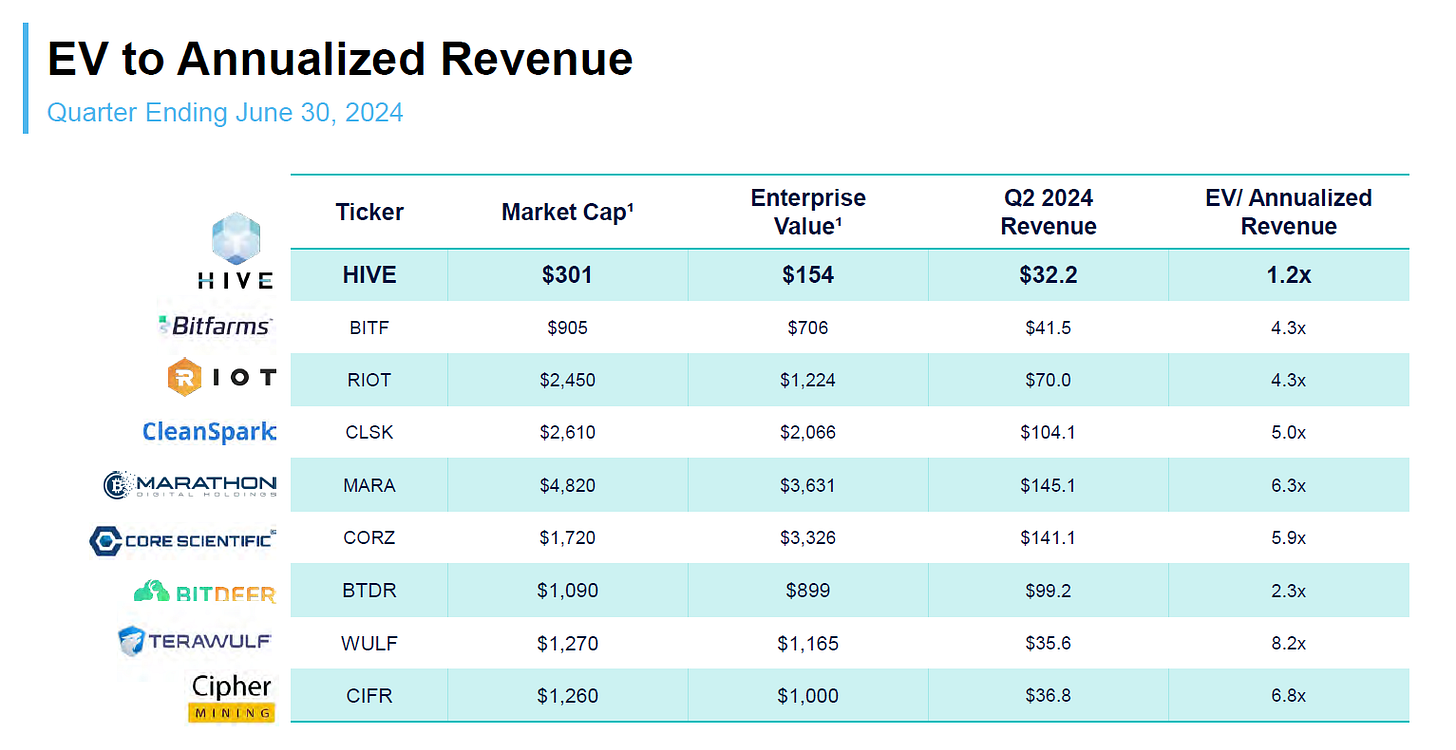Click CLSK market cap $2,610
Image resolution: width=1456 pixels, height=750 pixels.
[x=567, y=433]
